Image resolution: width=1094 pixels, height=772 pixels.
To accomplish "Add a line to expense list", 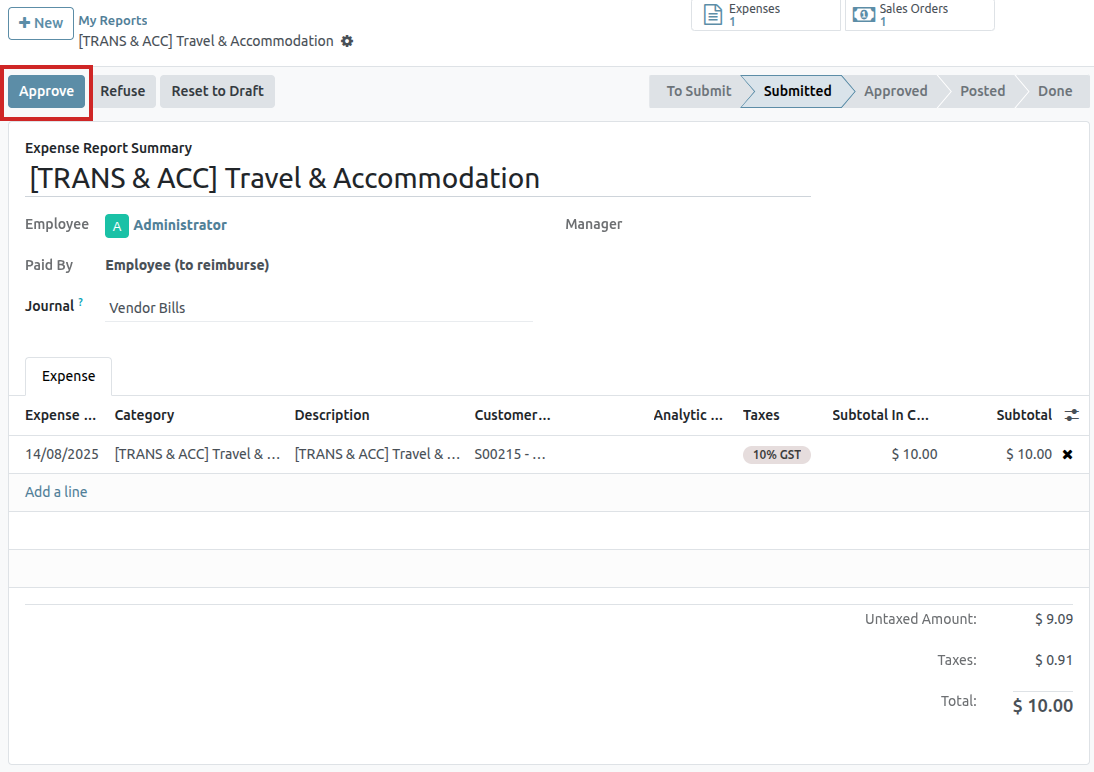I will (x=56, y=492).
